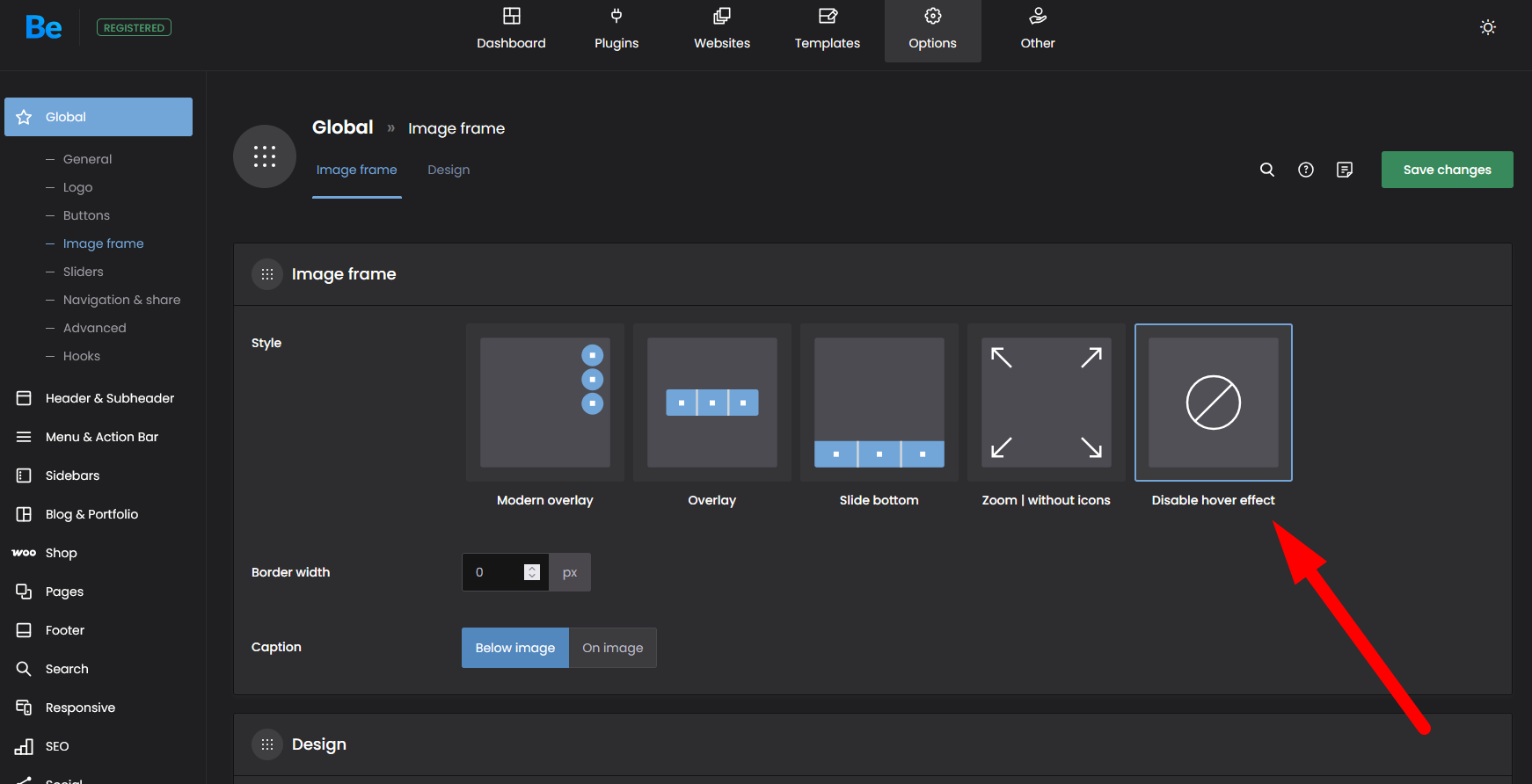Click the Border width stepper arrows
Screen dimensions: 1532x784
pos(531,572)
